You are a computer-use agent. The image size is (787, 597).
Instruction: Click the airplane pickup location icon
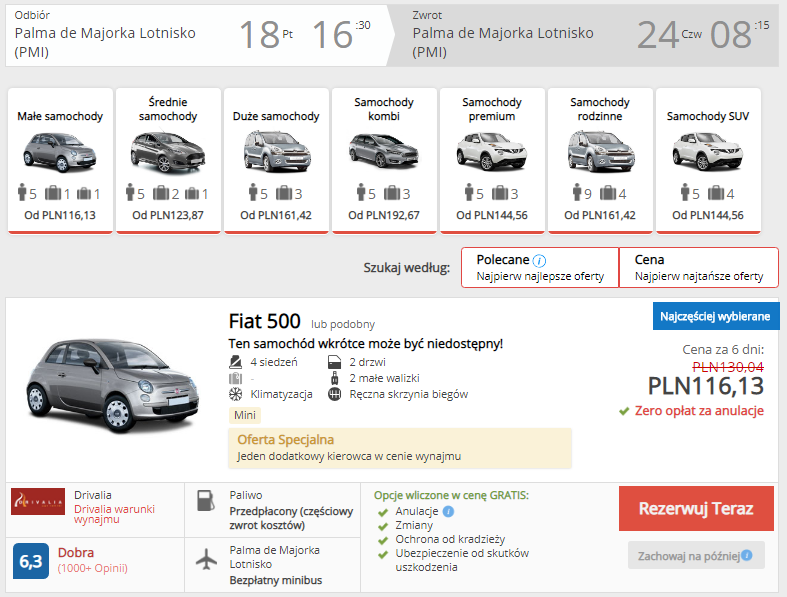[x=206, y=559]
